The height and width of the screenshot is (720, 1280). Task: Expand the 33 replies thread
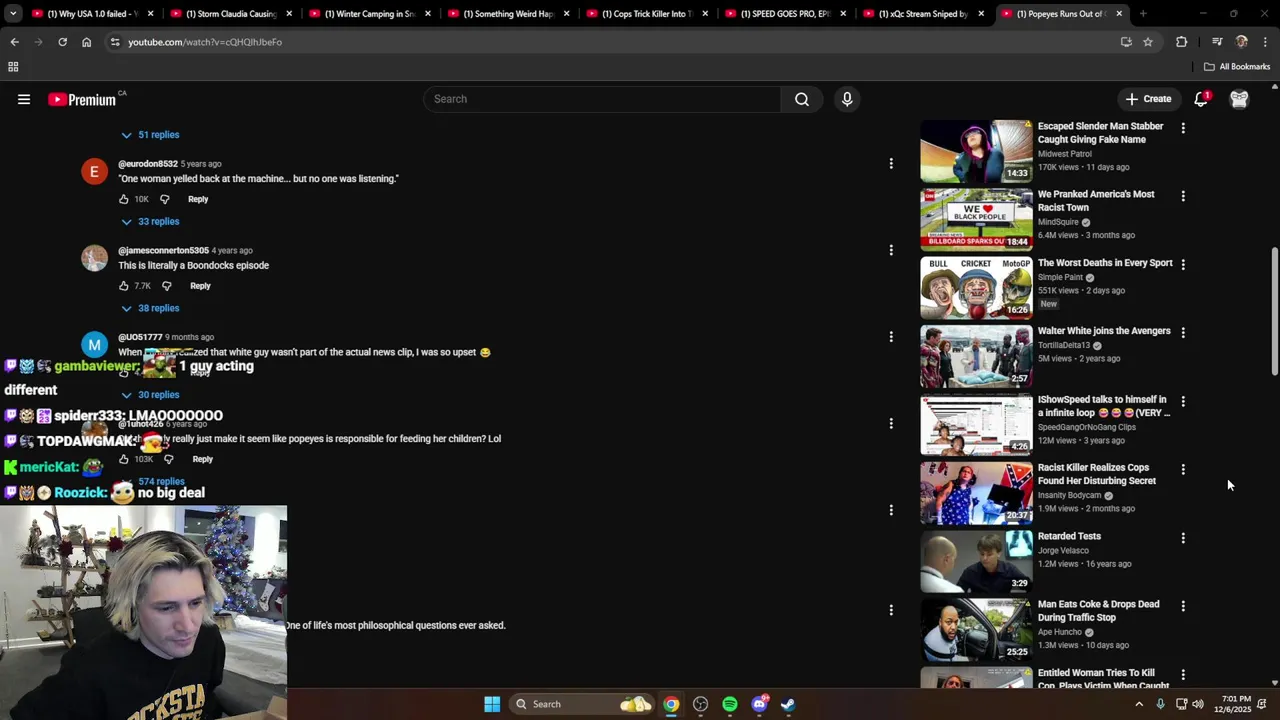150,222
